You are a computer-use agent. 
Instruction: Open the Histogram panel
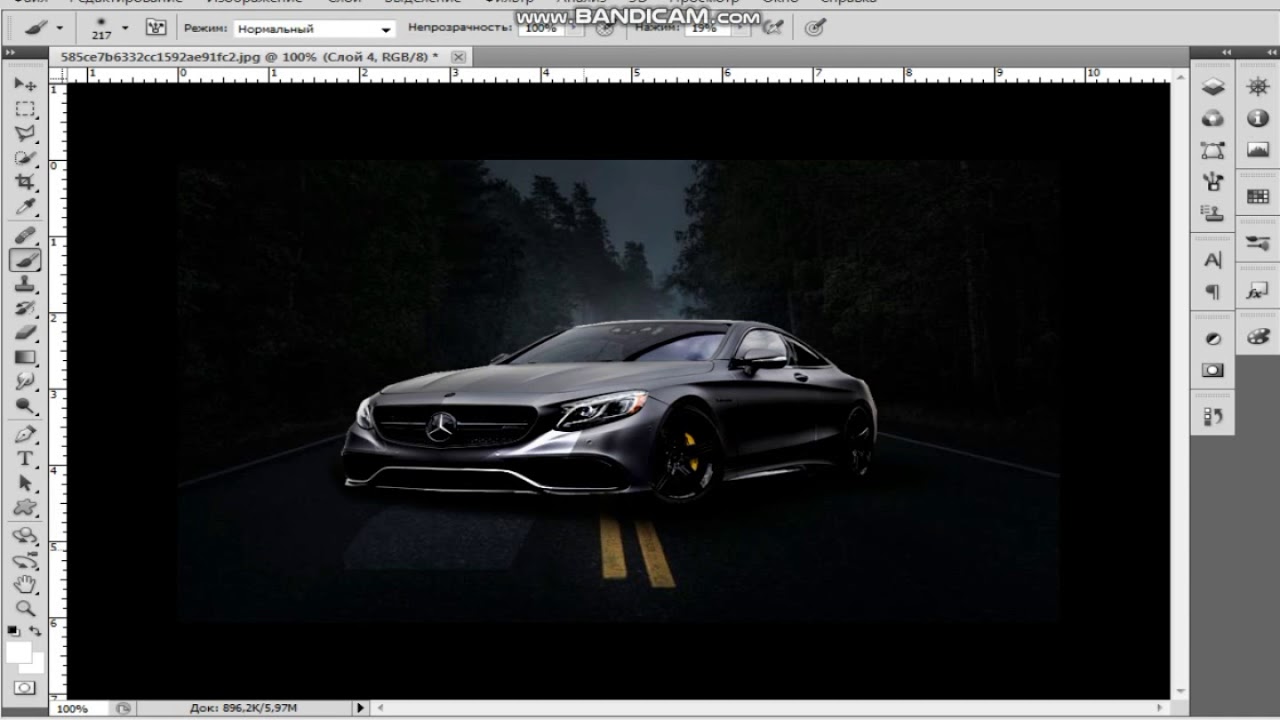click(1258, 151)
